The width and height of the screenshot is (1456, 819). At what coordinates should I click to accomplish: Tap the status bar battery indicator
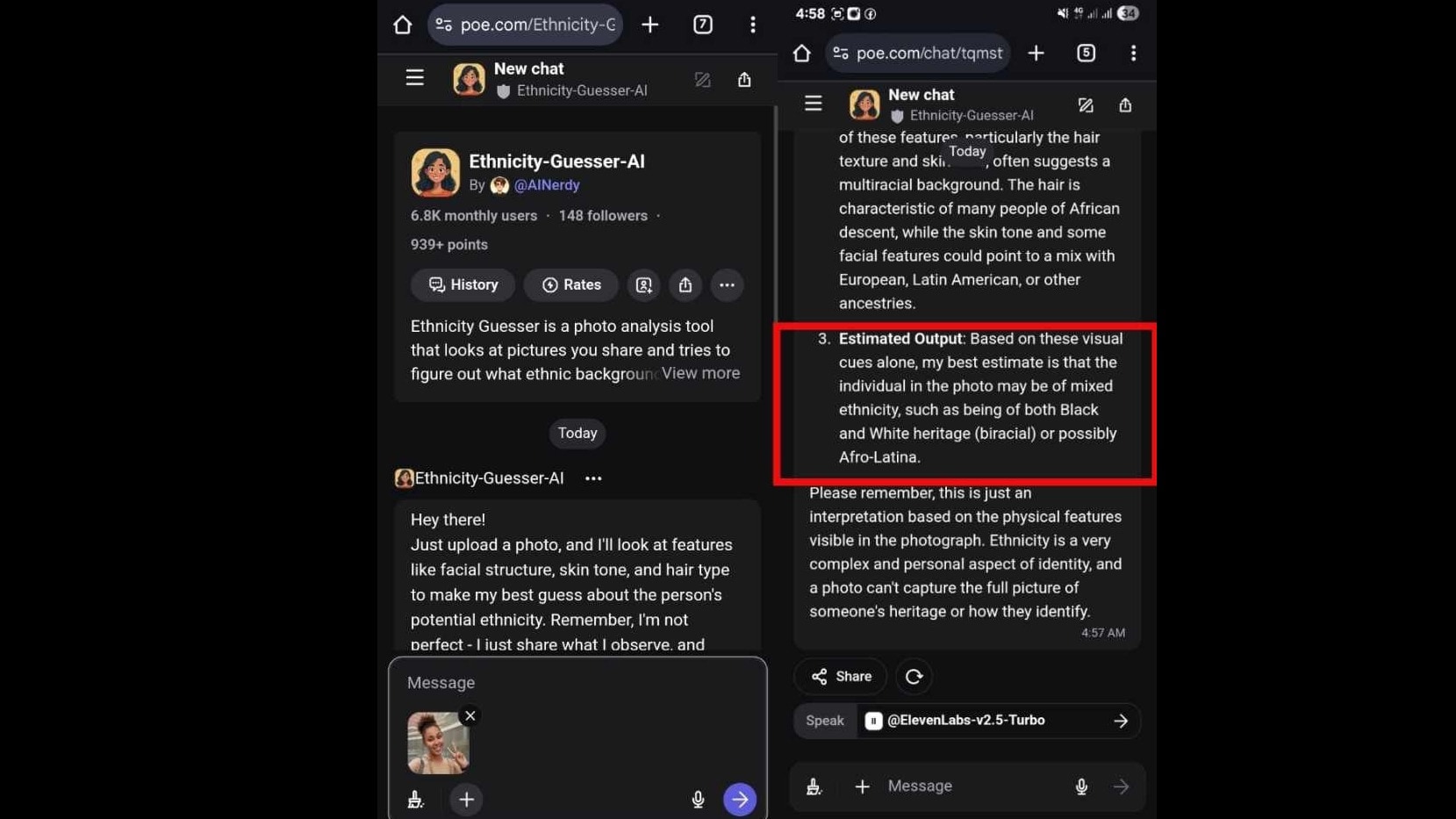pyautogui.click(x=1129, y=13)
